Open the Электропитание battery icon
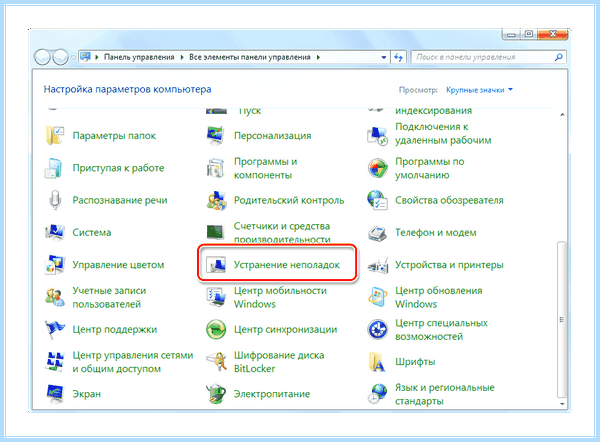This screenshot has width=600, height=442. point(216,394)
